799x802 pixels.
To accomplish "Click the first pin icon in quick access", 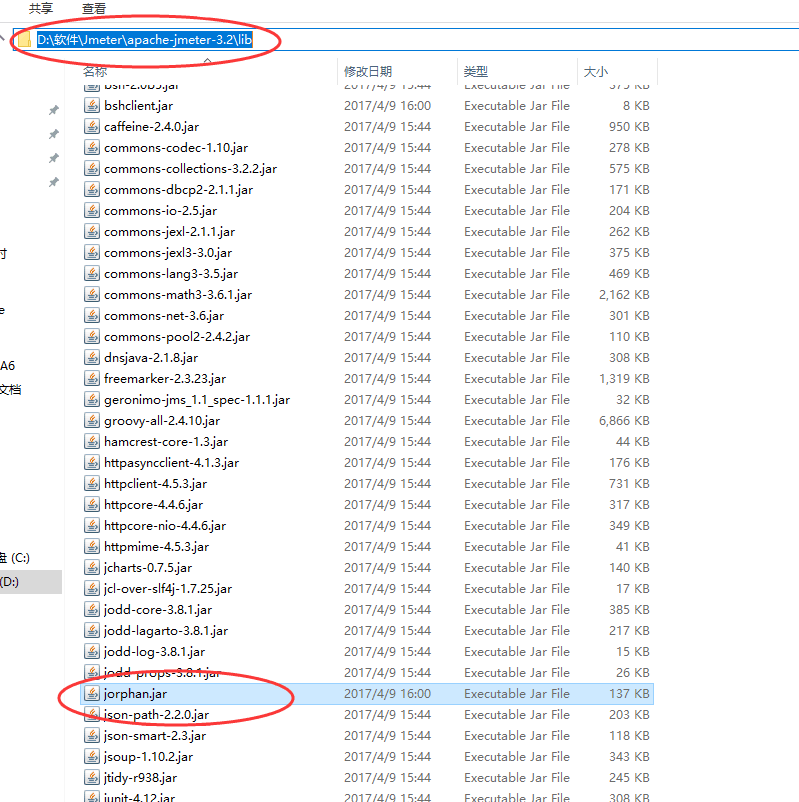I will click(54, 110).
